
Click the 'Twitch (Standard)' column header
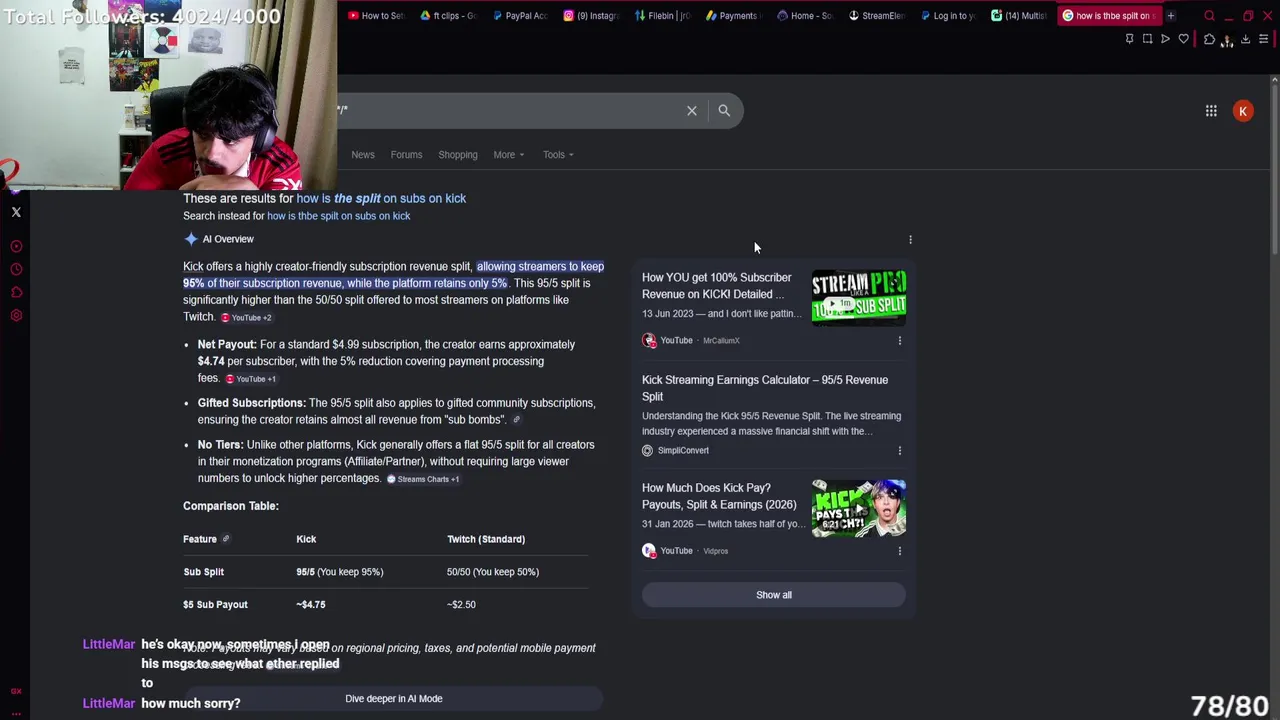[x=486, y=539]
